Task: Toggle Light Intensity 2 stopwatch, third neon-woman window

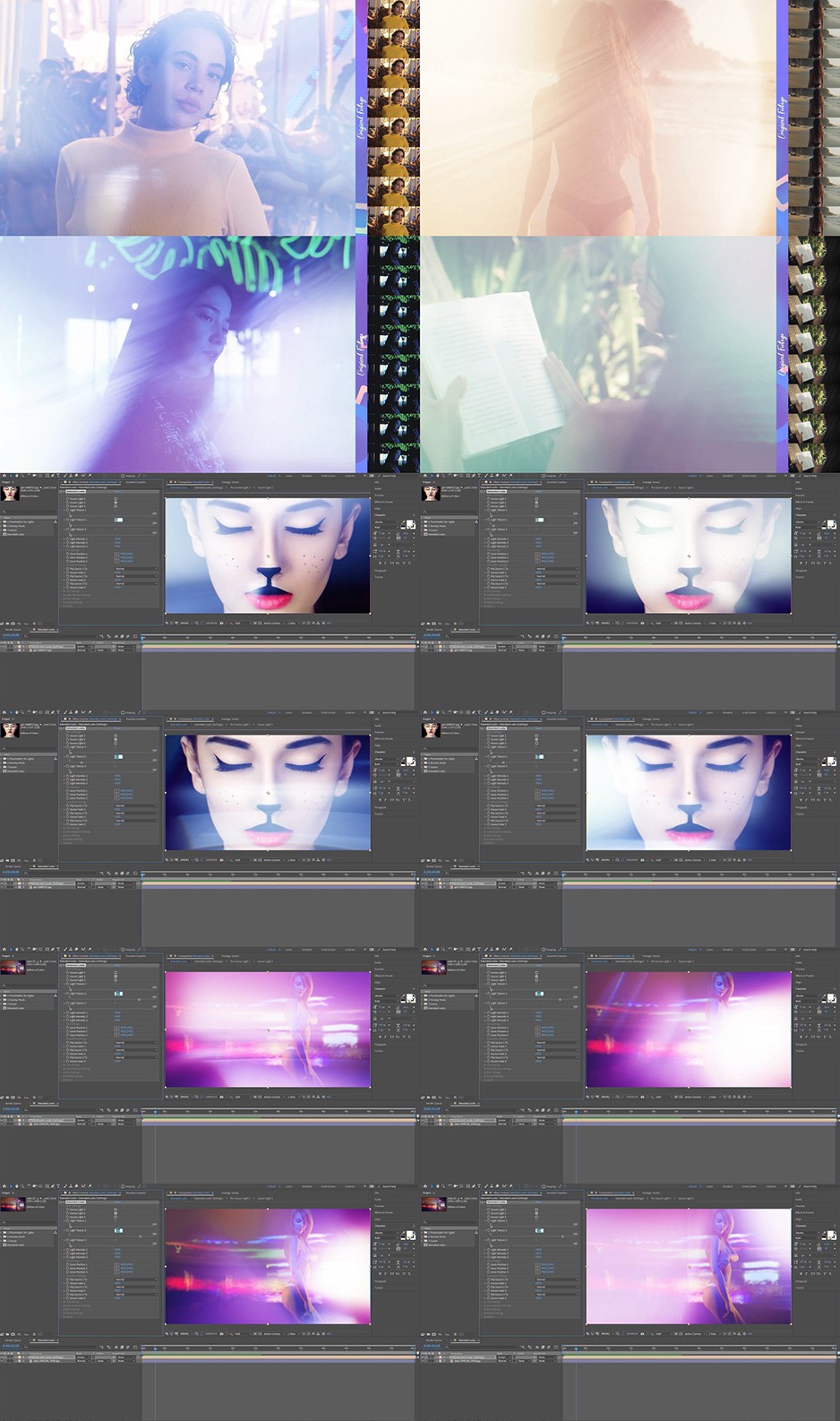Action: point(67,1253)
